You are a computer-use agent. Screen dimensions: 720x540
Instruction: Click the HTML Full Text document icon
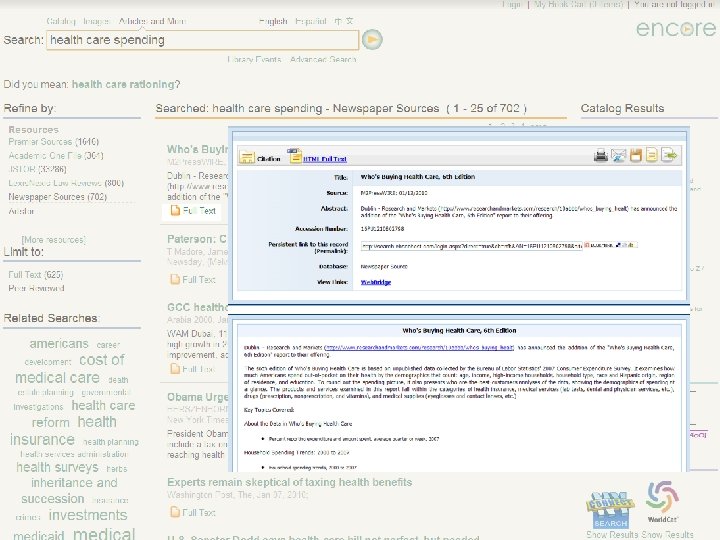(294, 156)
